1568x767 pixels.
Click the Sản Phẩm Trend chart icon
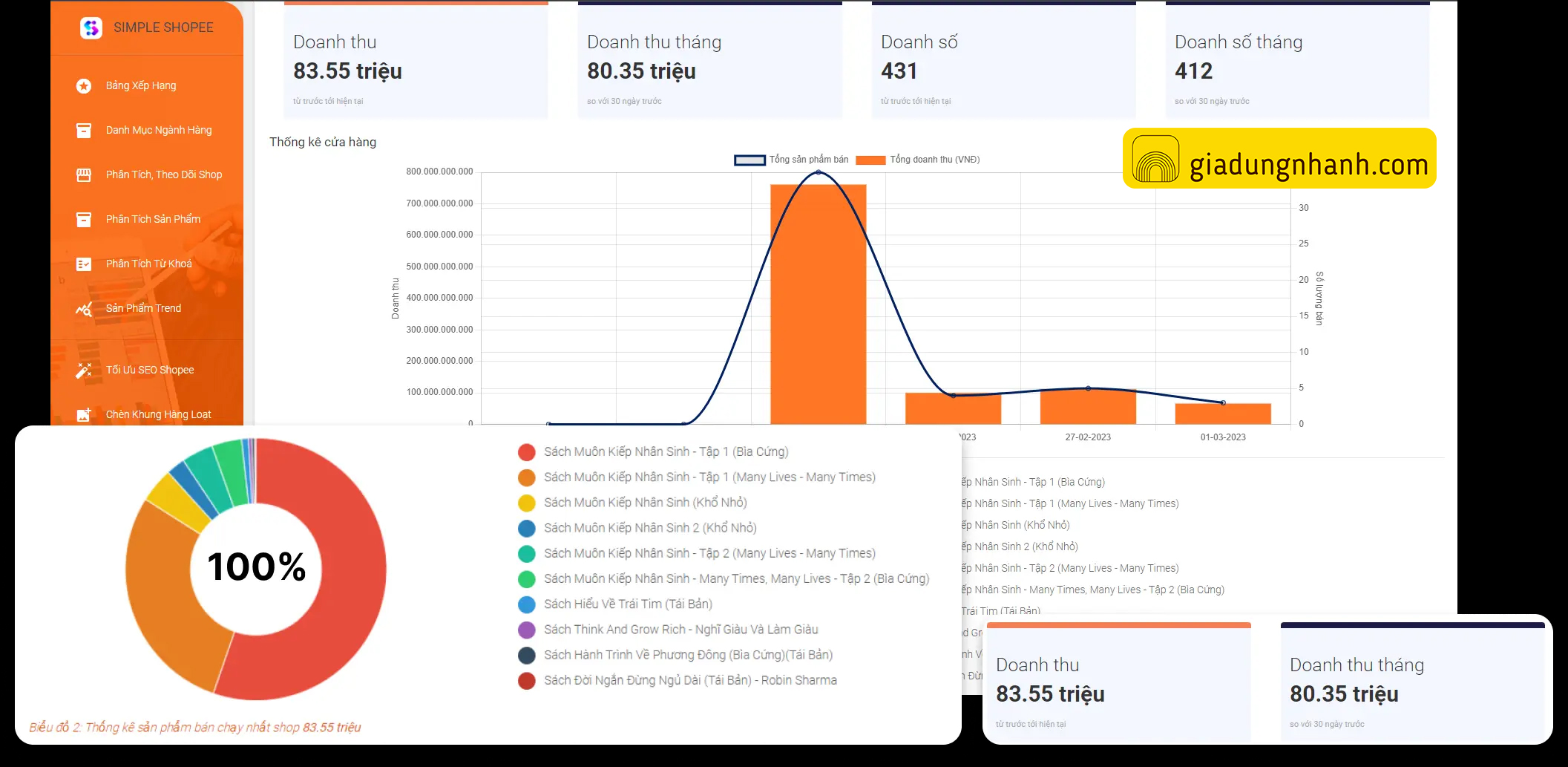[x=84, y=309]
